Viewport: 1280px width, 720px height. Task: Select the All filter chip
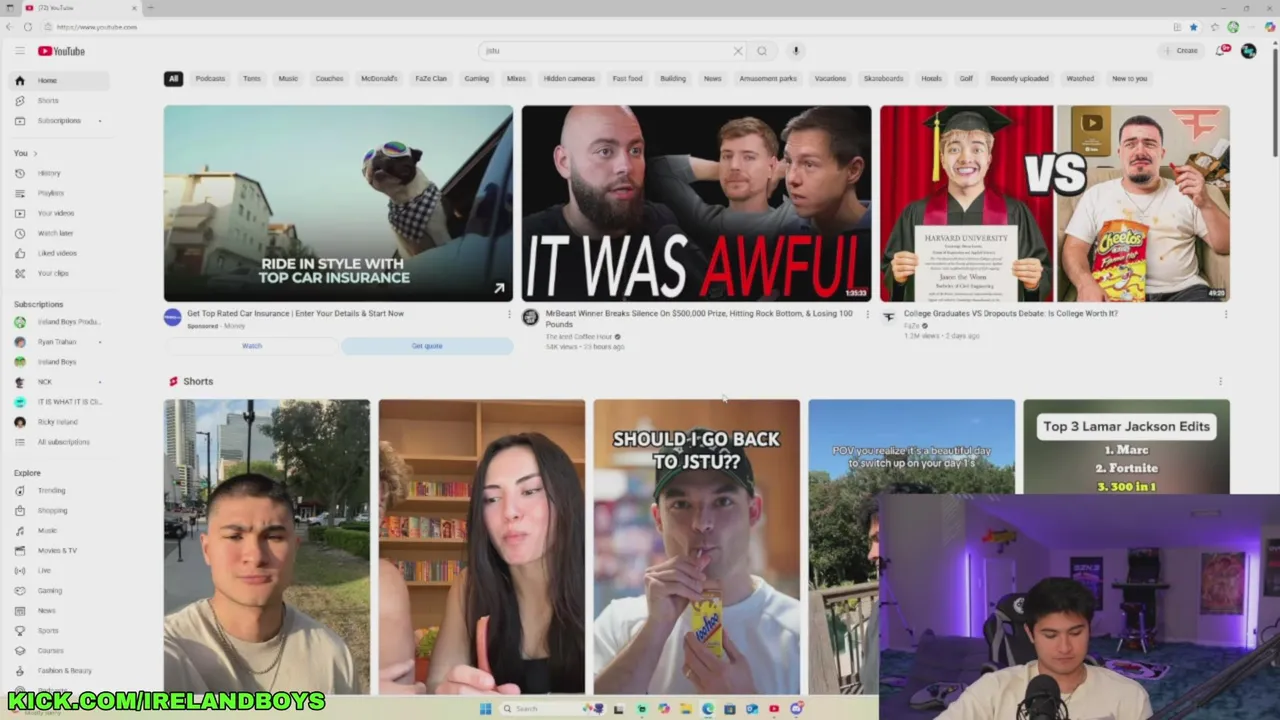click(x=173, y=78)
